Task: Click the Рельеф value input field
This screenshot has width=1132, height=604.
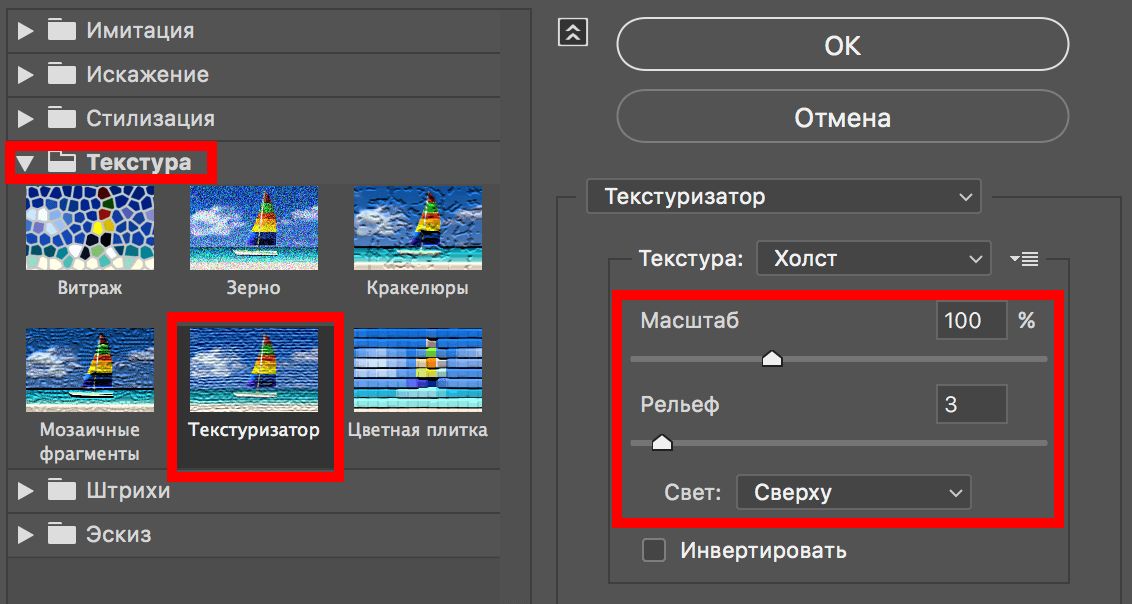Action: pyautogui.click(x=971, y=404)
